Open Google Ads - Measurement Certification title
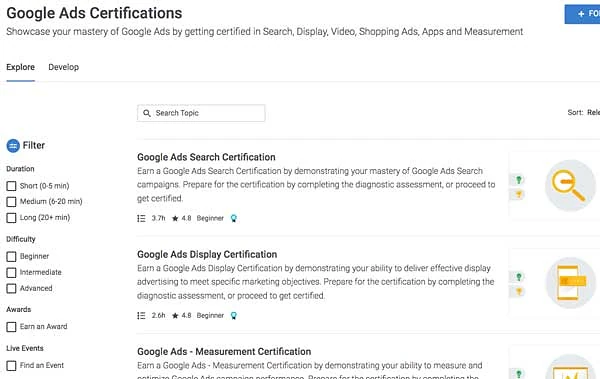The height and width of the screenshot is (379, 600). tap(224, 351)
